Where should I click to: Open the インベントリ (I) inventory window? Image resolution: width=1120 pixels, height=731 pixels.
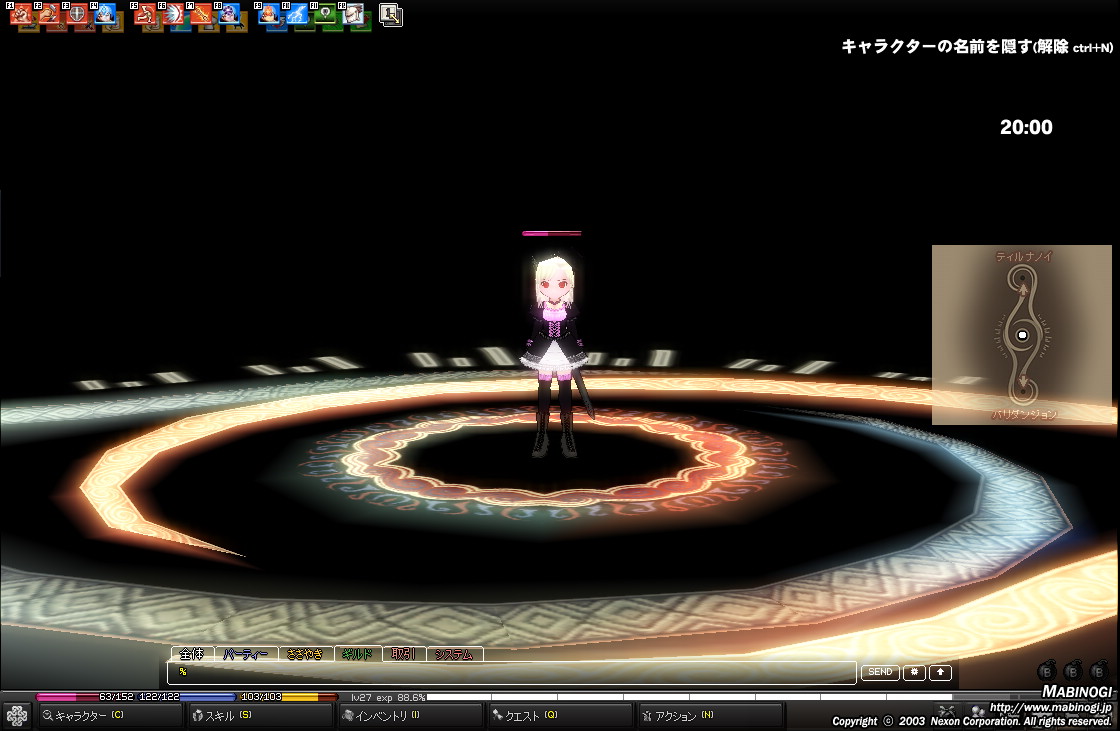(x=410, y=715)
